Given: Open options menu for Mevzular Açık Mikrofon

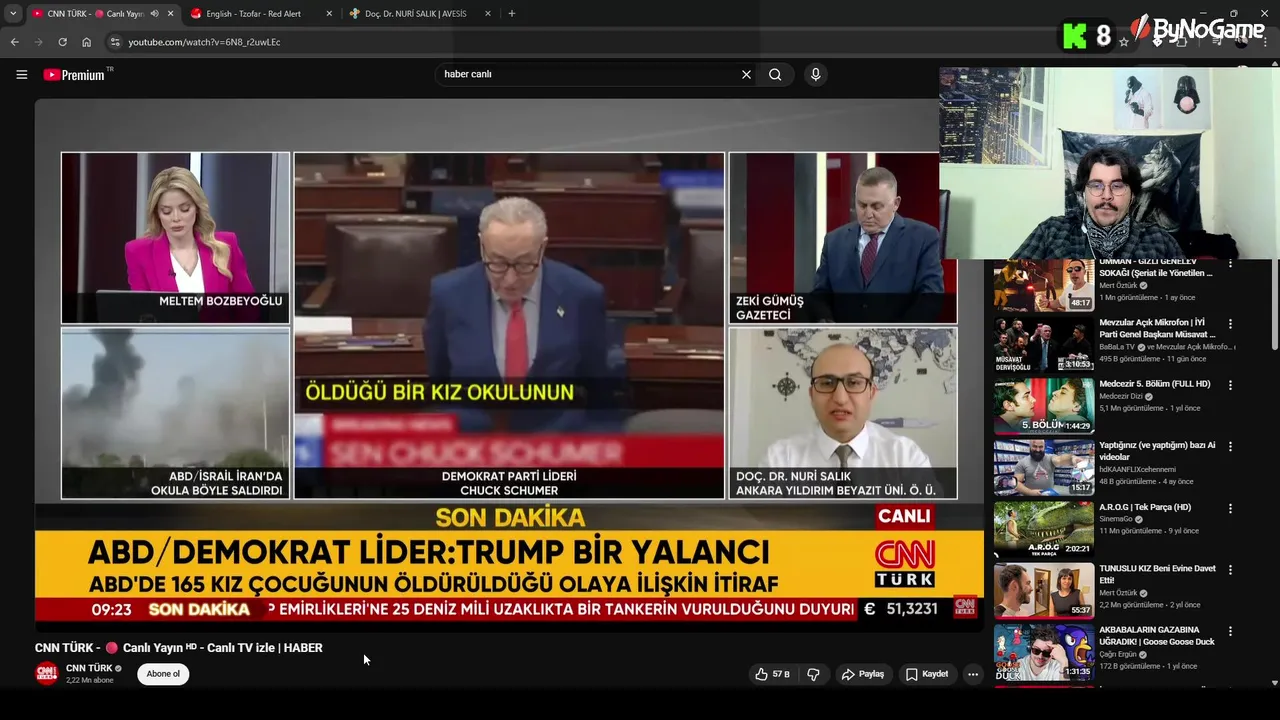Looking at the screenshot, I should [x=1230, y=324].
